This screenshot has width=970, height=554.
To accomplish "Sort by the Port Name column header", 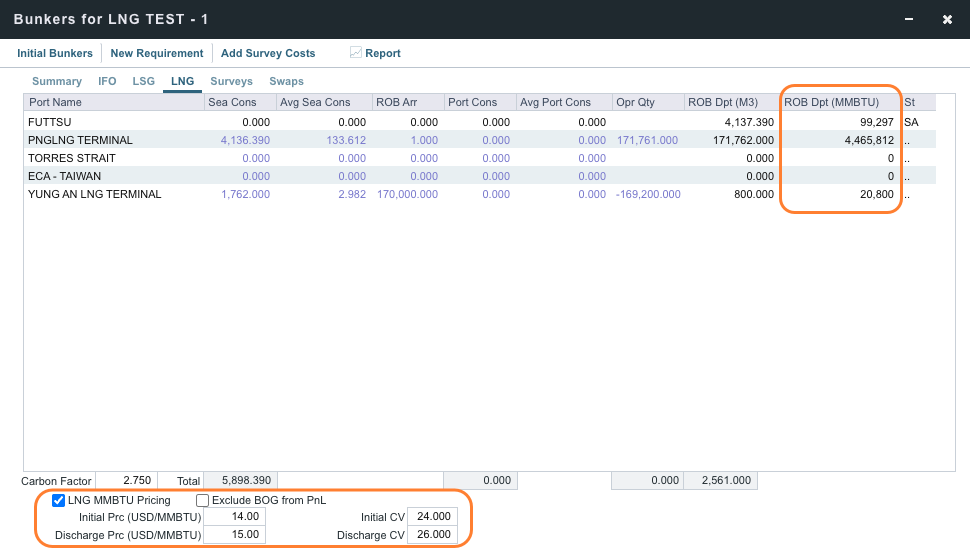I will [x=113, y=102].
